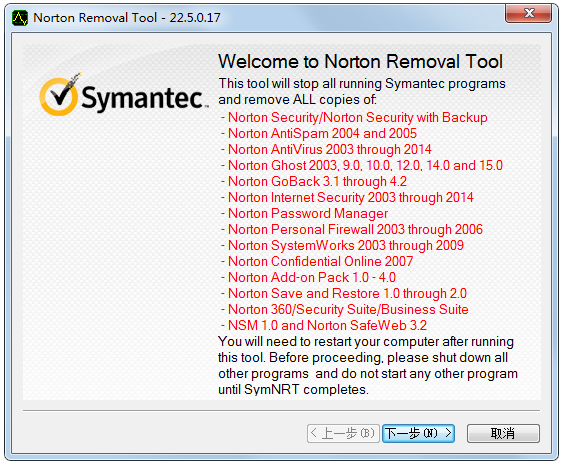Click 'Norton Confidential Online 2007' line

[x=317, y=261]
